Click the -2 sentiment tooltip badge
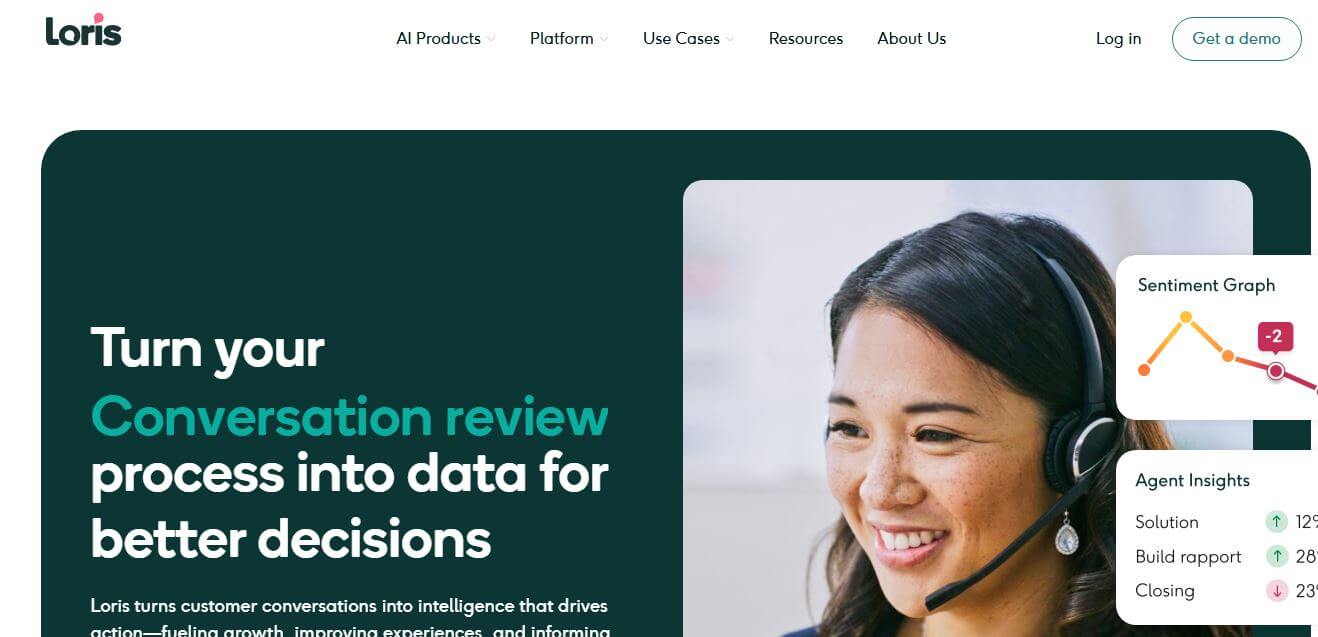 click(1275, 337)
